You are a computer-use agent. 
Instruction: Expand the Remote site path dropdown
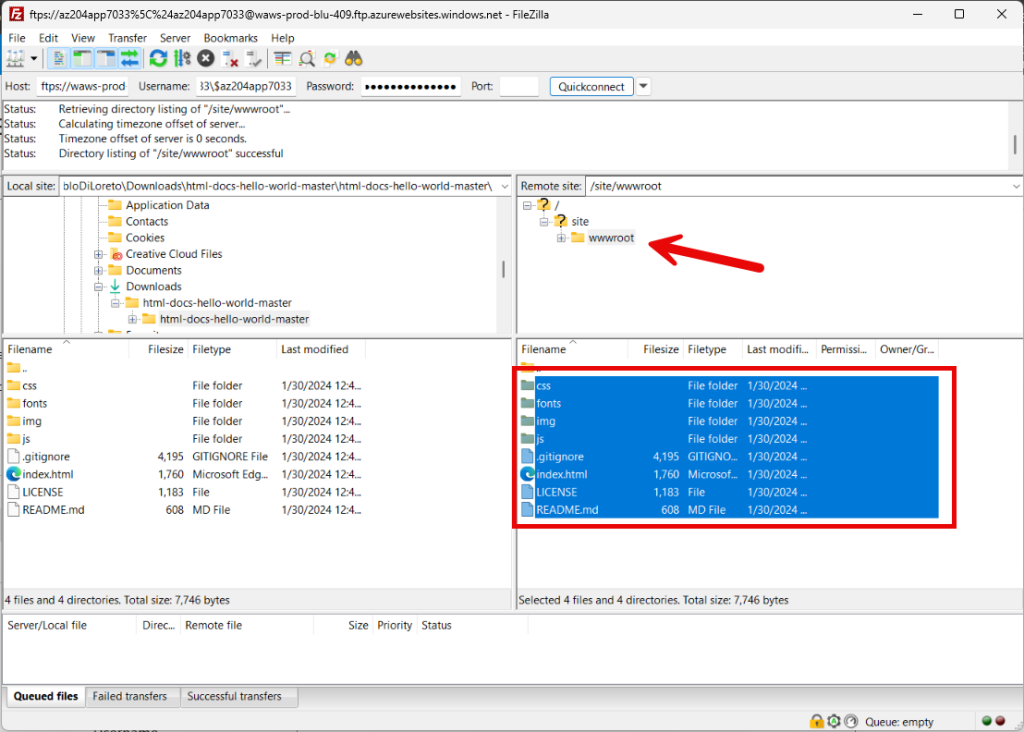click(x=1016, y=186)
